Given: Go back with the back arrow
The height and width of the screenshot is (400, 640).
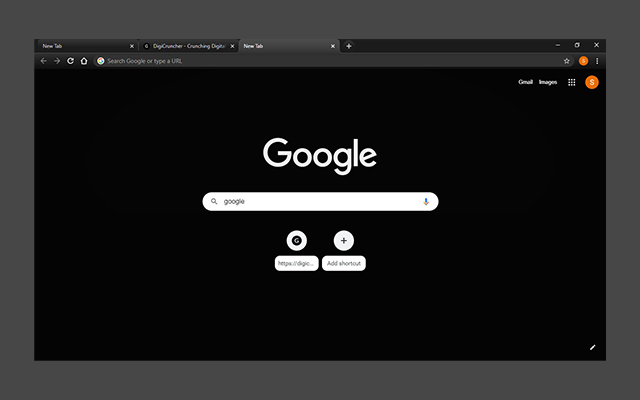Looking at the screenshot, I should (44, 61).
